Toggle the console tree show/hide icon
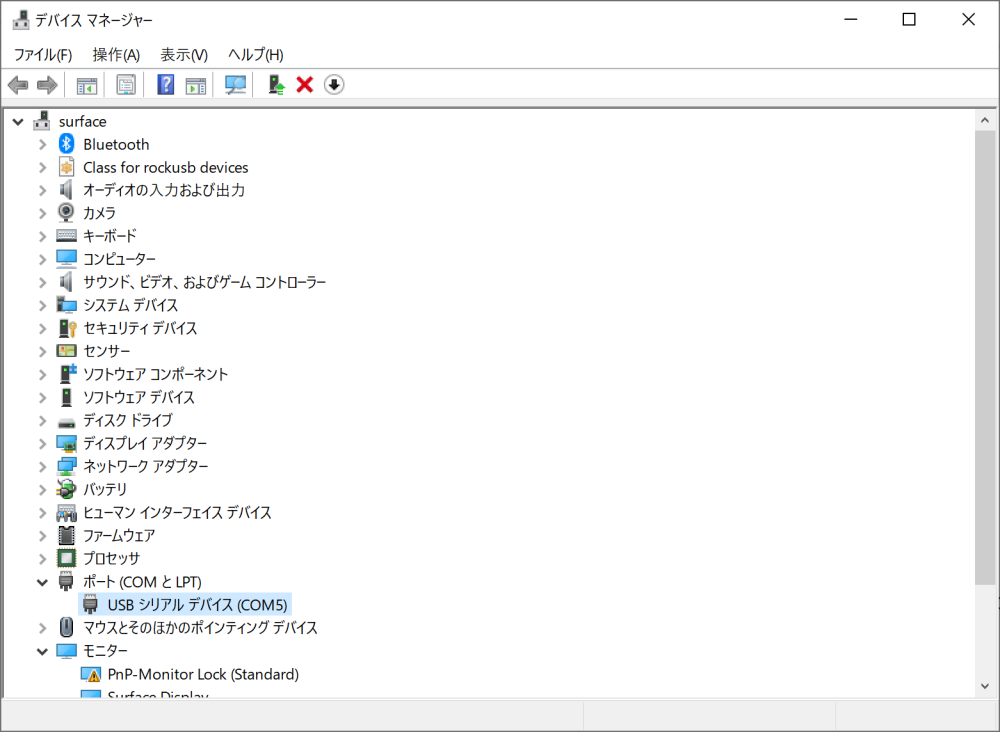Image resolution: width=1000 pixels, height=732 pixels. [86, 84]
